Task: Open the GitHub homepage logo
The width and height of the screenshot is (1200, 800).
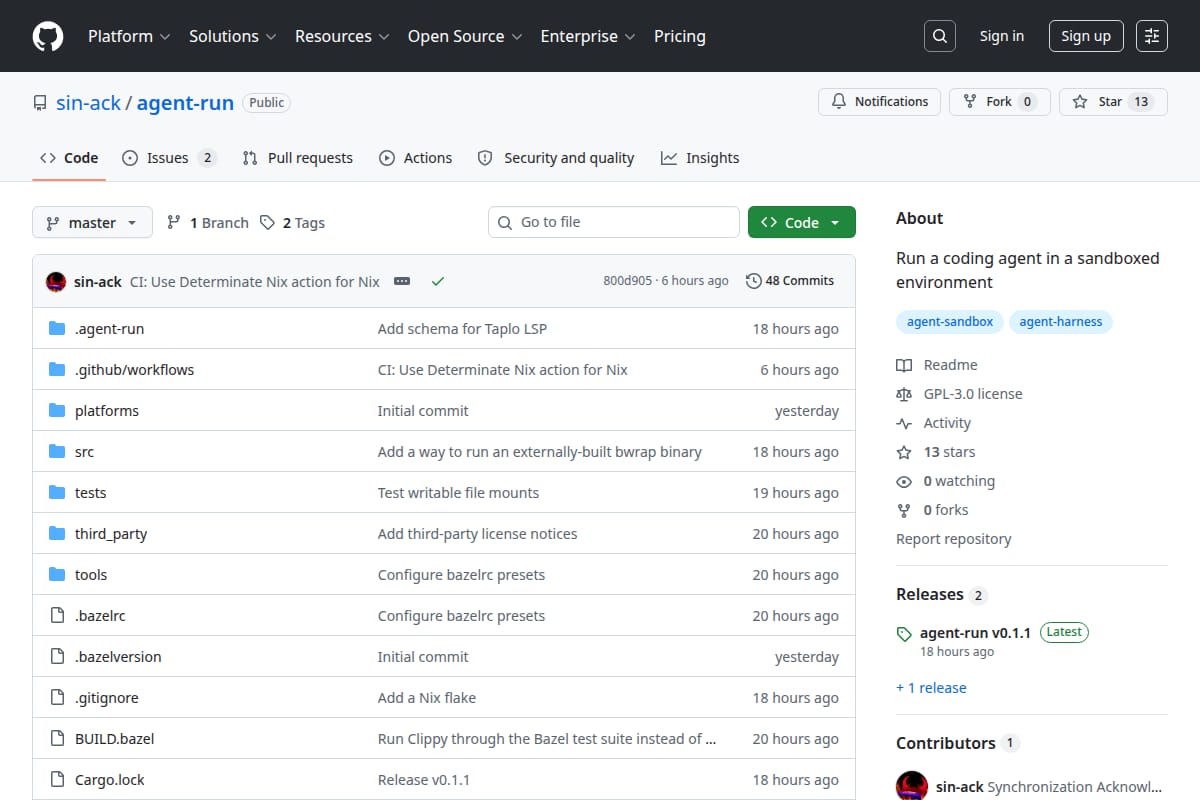Action: pos(48,36)
